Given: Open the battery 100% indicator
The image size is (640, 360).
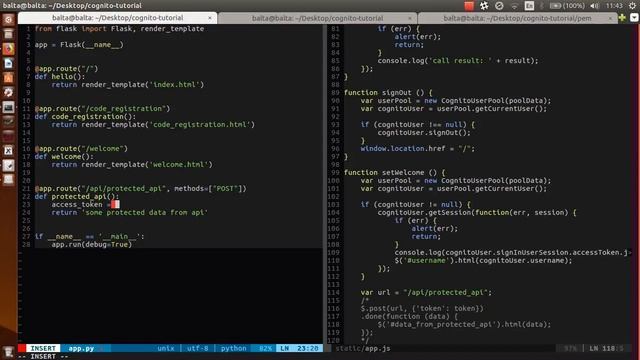Looking at the screenshot, I should (567, 6).
